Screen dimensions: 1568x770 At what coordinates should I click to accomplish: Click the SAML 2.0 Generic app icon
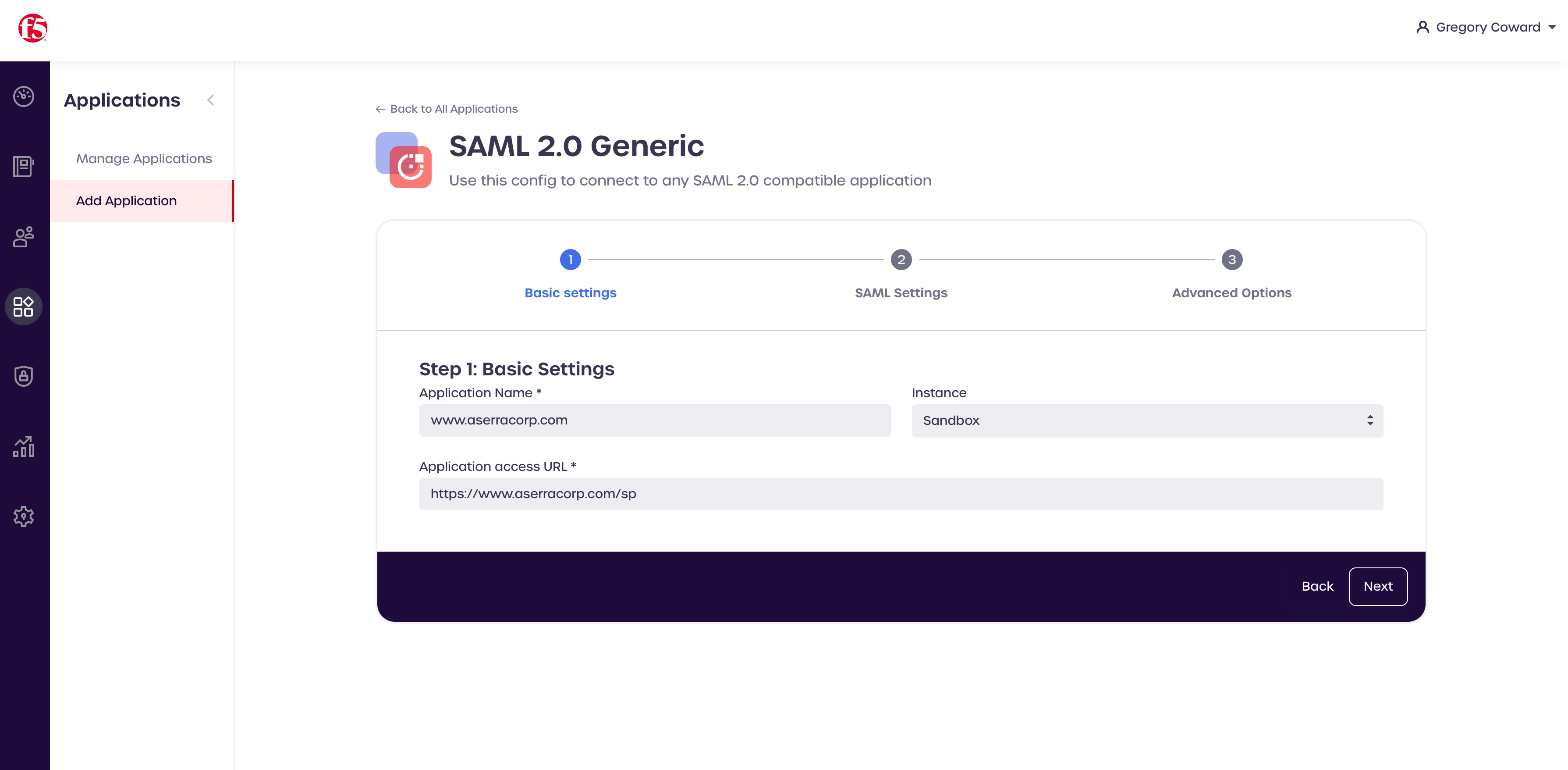[404, 160]
